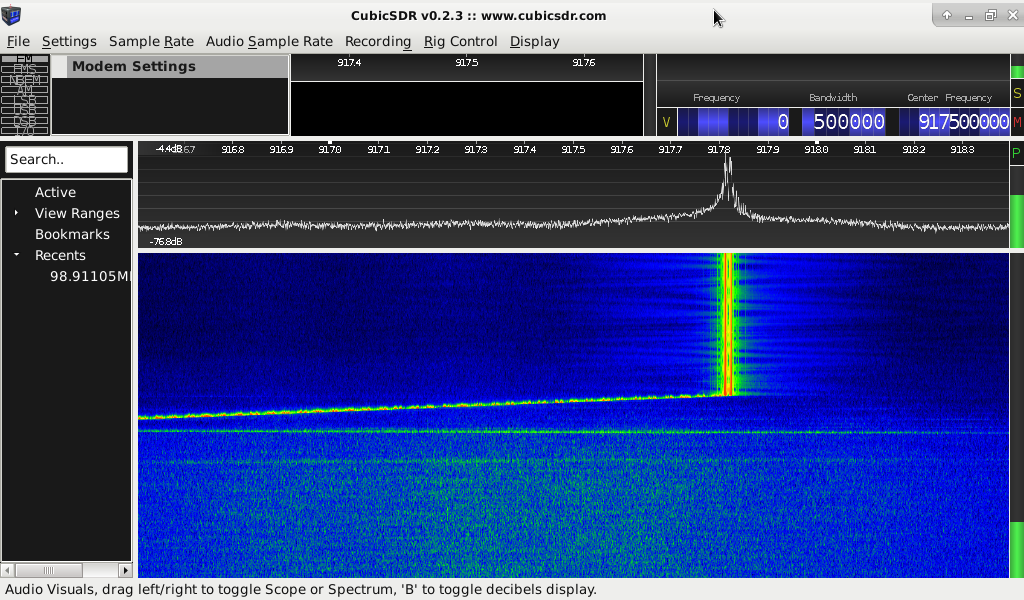Click the 917.6 label on main frequency scale
Screen dimensions: 1024x600
click(x=622, y=150)
